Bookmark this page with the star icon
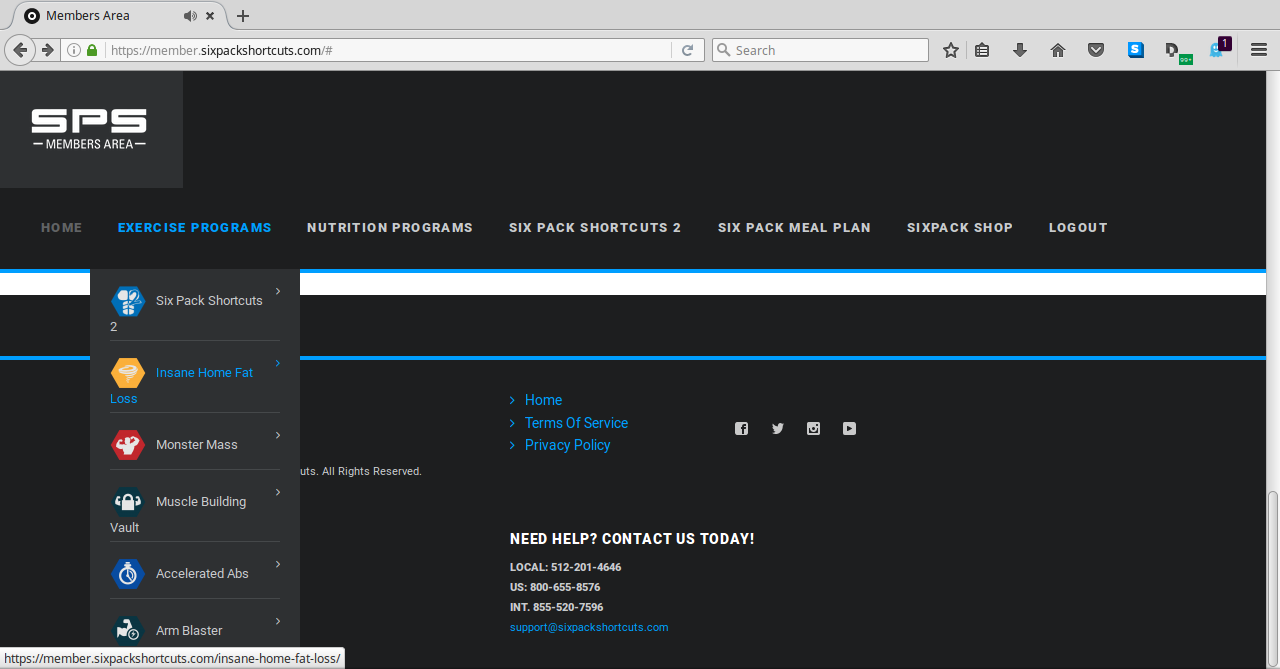 coord(951,50)
